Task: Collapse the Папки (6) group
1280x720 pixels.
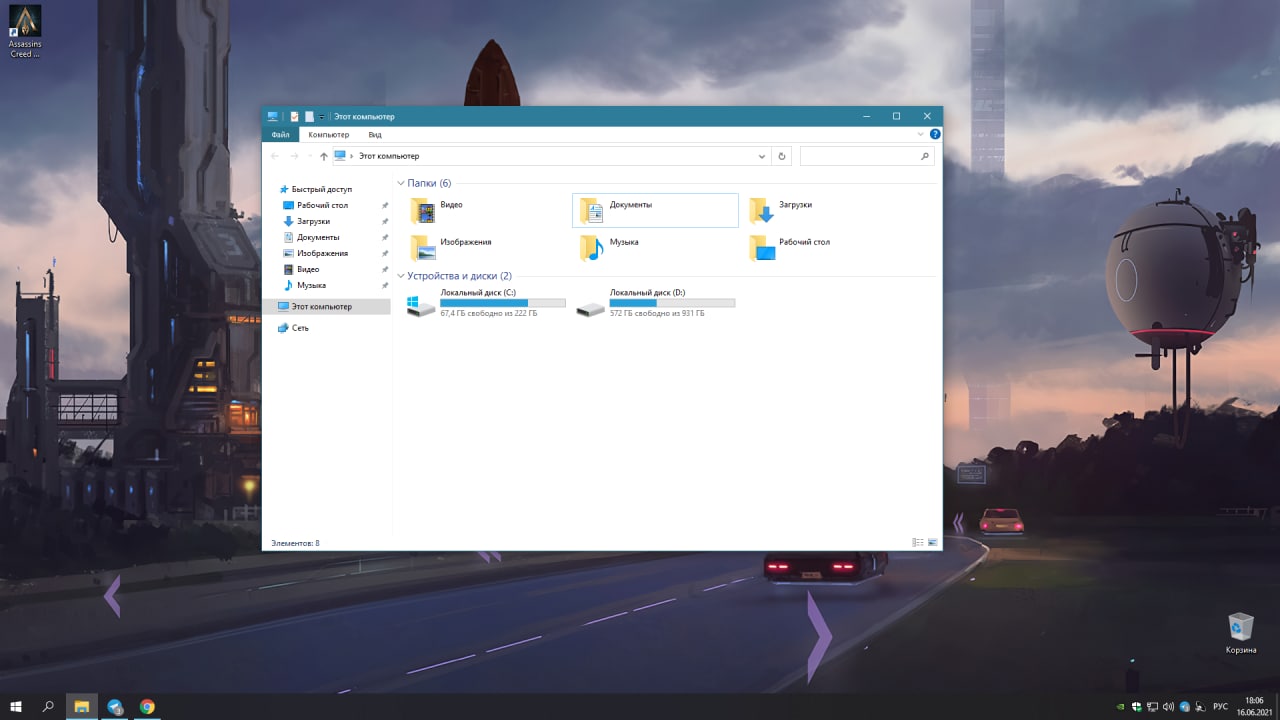Action: pos(401,183)
